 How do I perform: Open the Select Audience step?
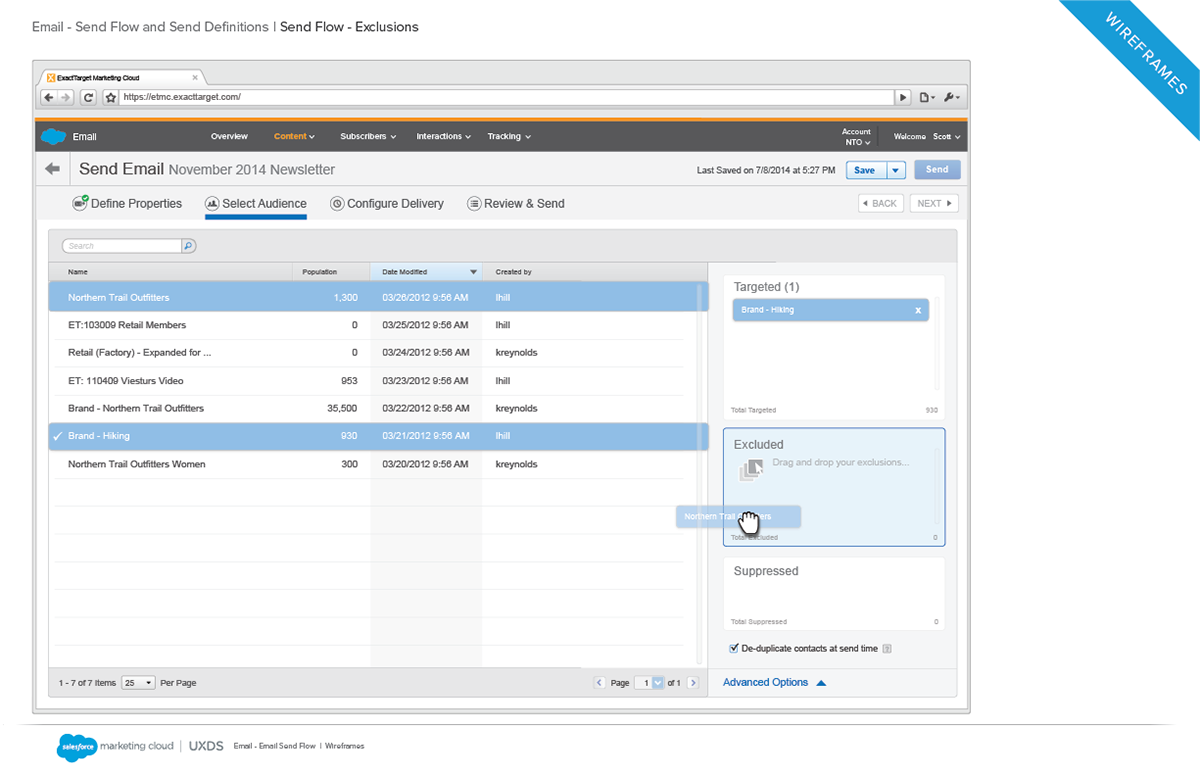[256, 204]
